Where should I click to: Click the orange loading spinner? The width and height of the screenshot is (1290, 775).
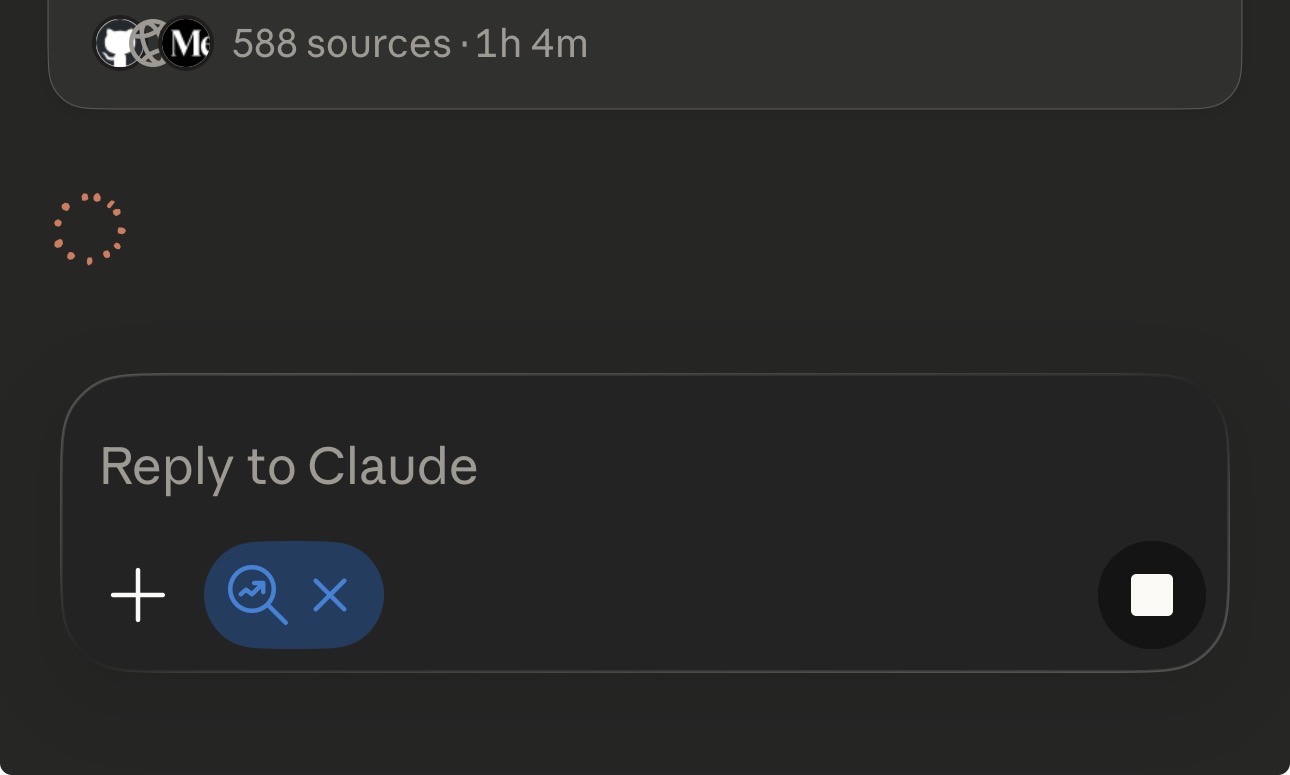tap(89, 229)
